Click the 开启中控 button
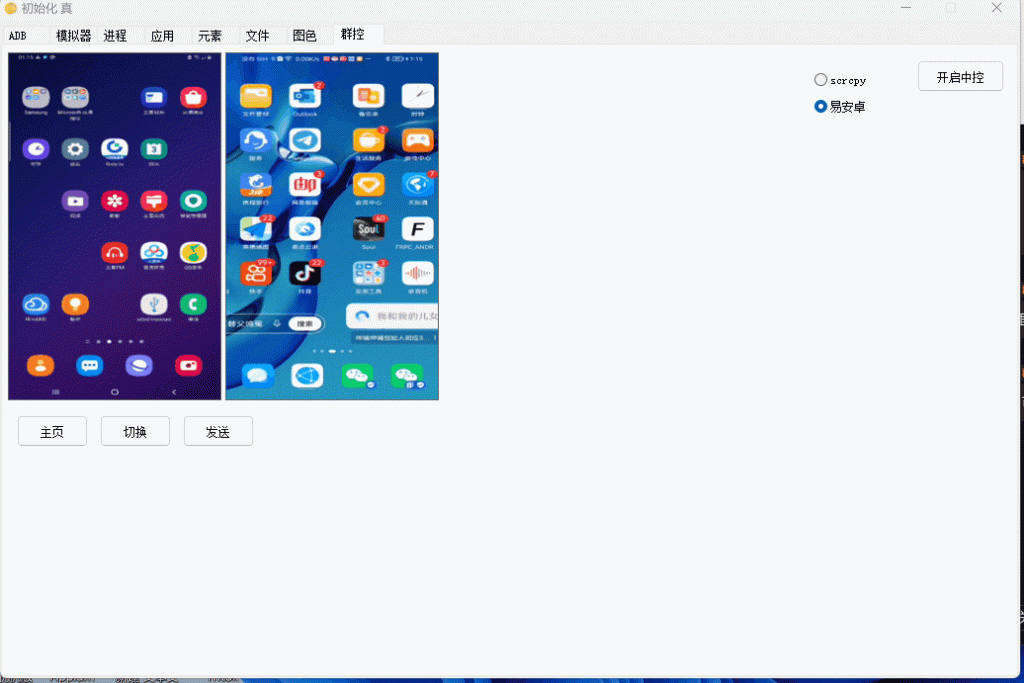Image resolution: width=1024 pixels, height=683 pixels. (960, 77)
